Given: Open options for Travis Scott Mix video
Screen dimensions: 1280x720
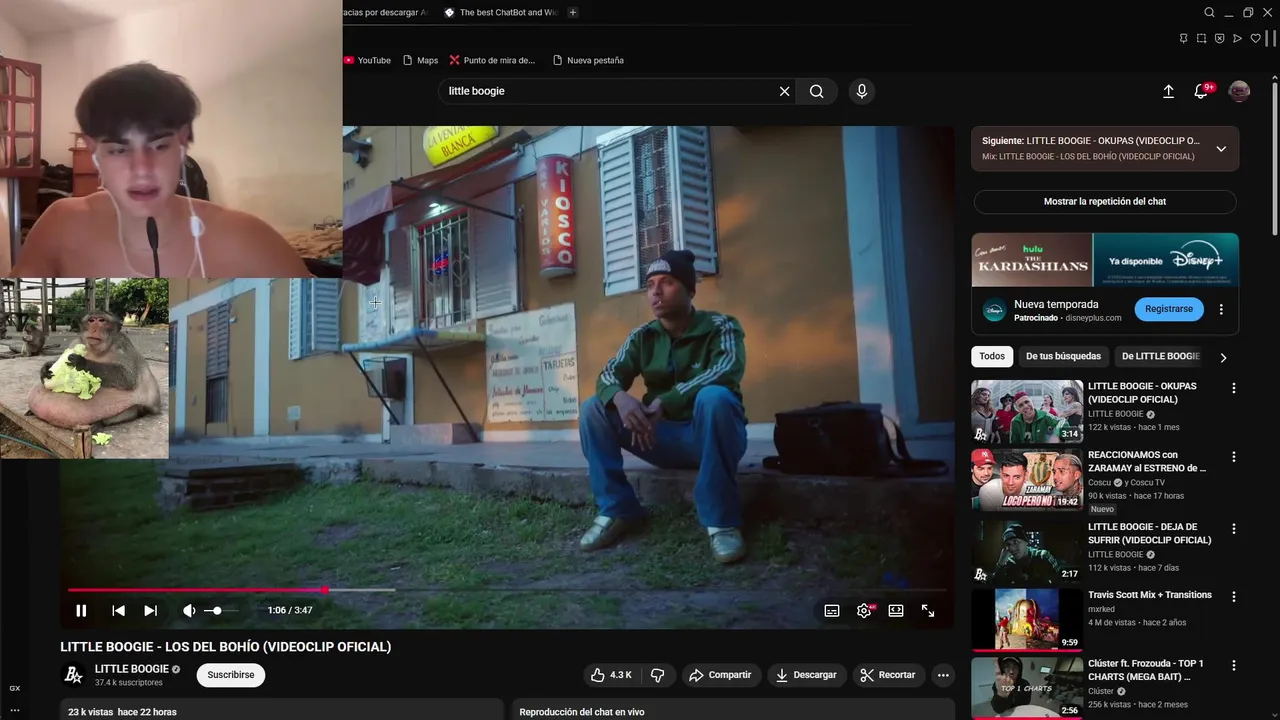Looking at the screenshot, I should pyautogui.click(x=1233, y=597).
